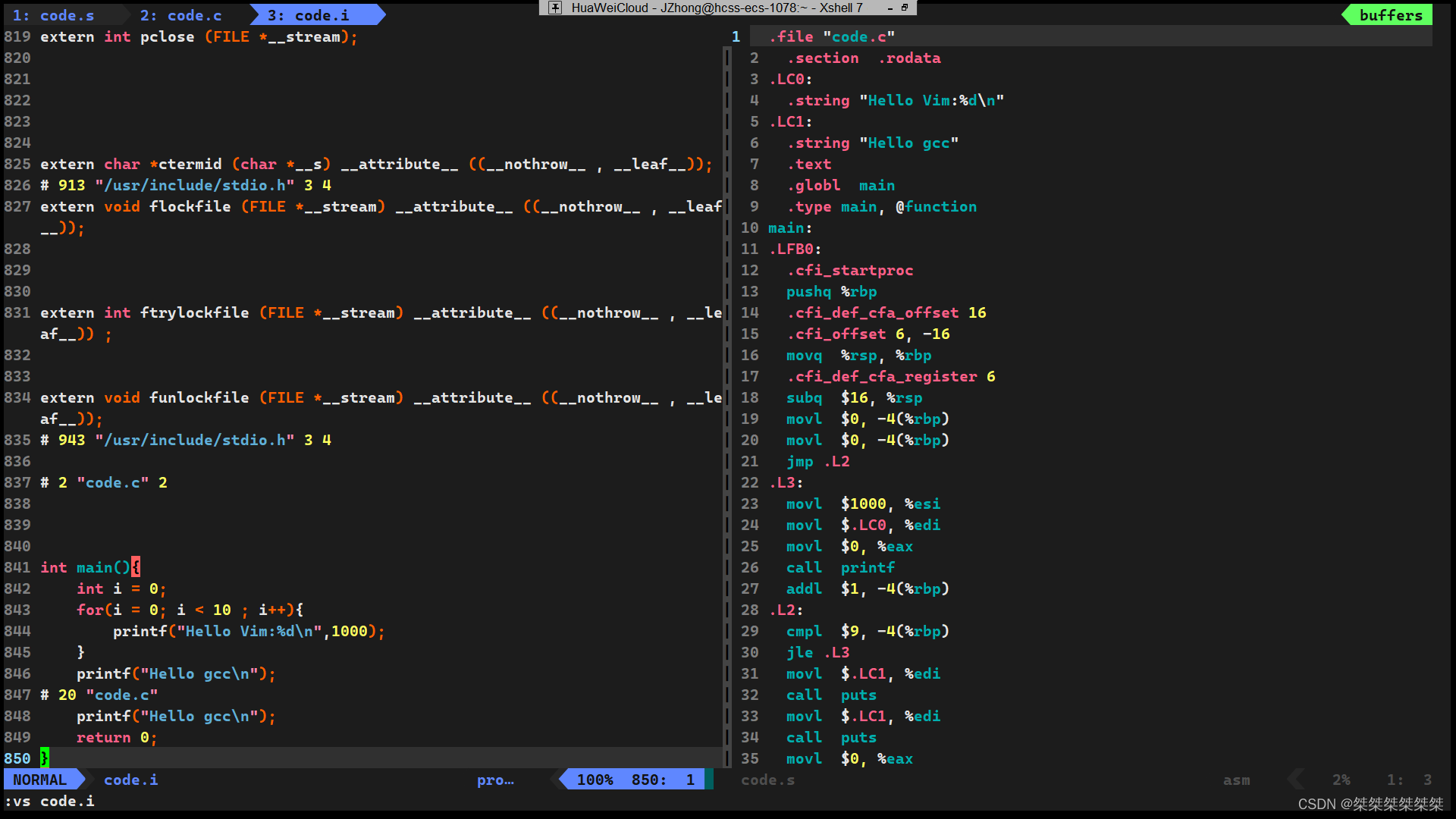Click '.cfi_offset 6, -16' line
The width and height of the screenshot is (1456, 819).
868,334
